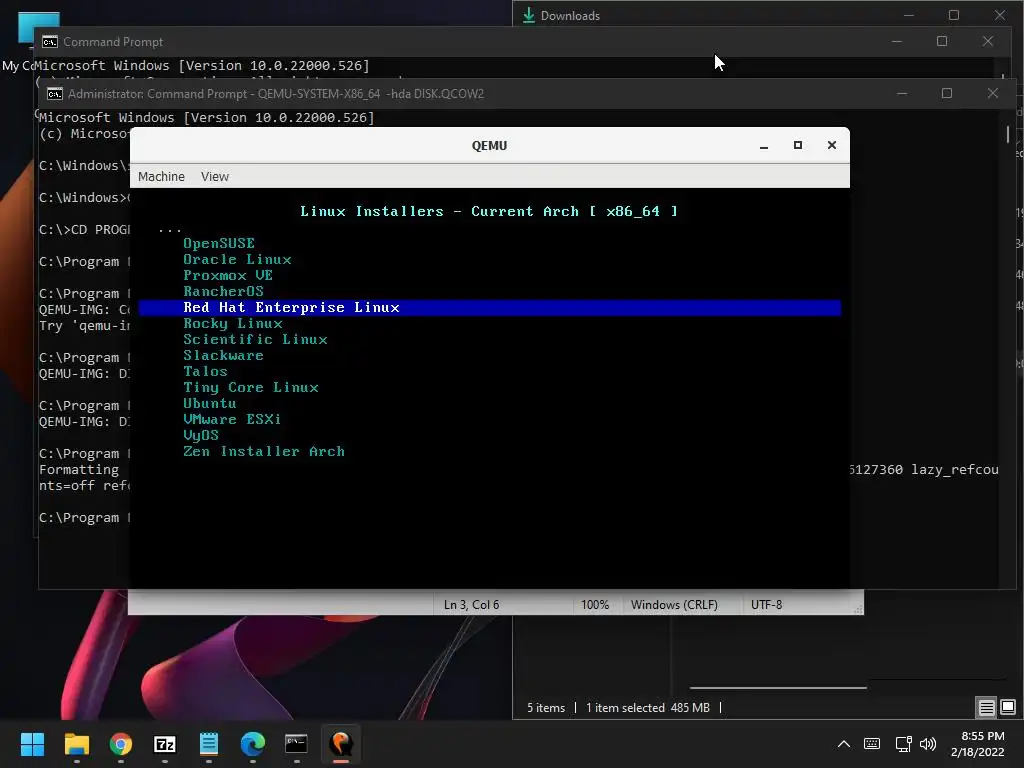Select Ubuntu entry in installer list
The height and width of the screenshot is (768, 1024).
click(x=210, y=404)
